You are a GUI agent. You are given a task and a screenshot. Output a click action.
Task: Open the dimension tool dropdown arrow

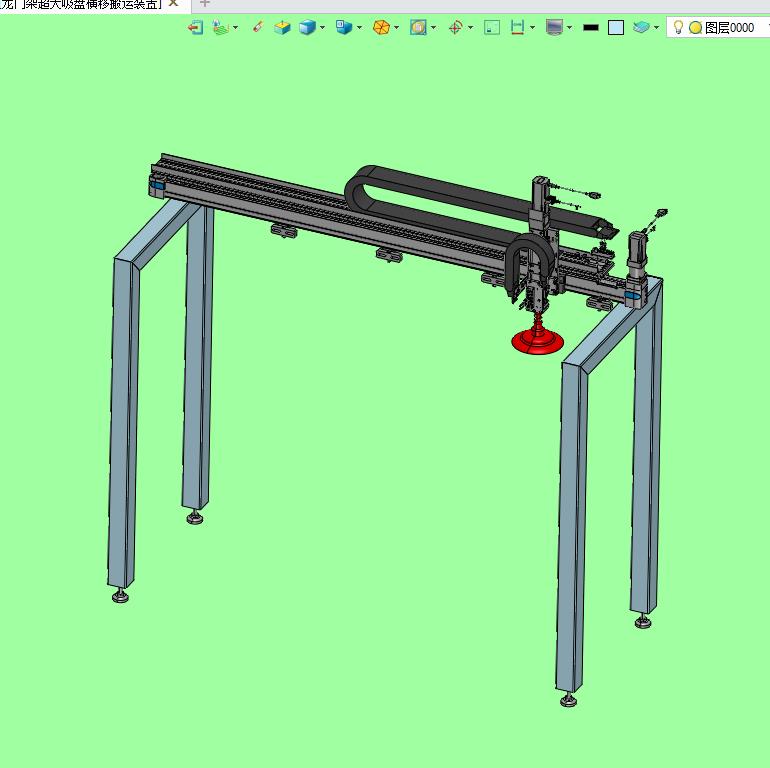click(532, 27)
